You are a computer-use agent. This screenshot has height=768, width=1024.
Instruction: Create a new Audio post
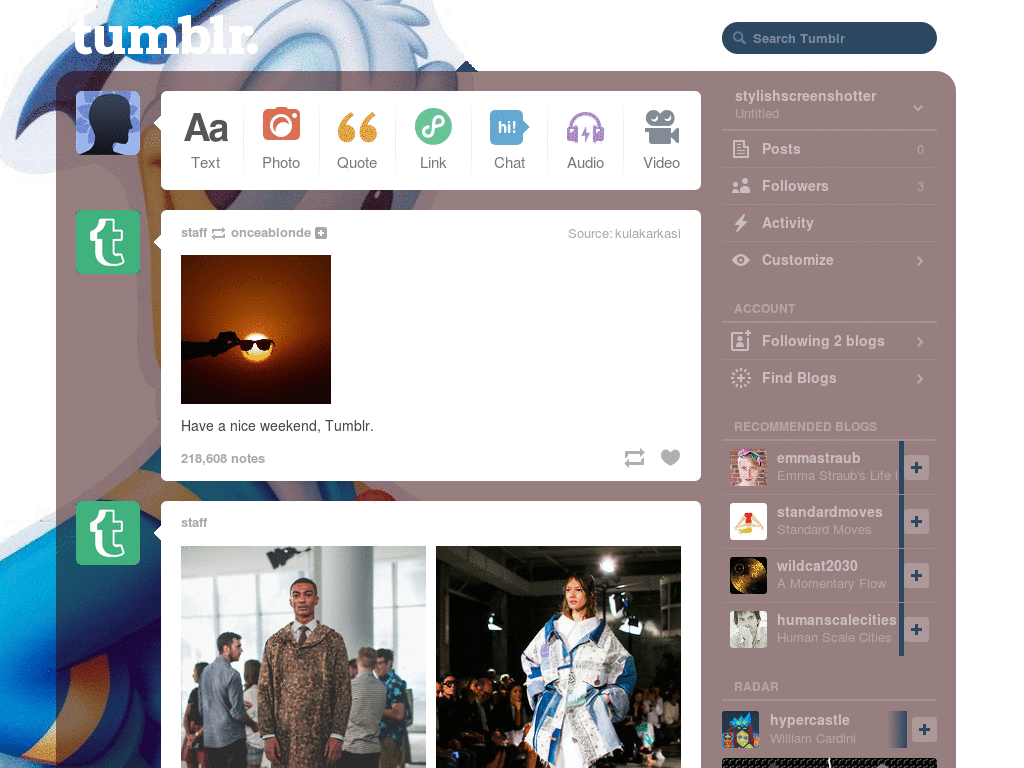tap(585, 140)
